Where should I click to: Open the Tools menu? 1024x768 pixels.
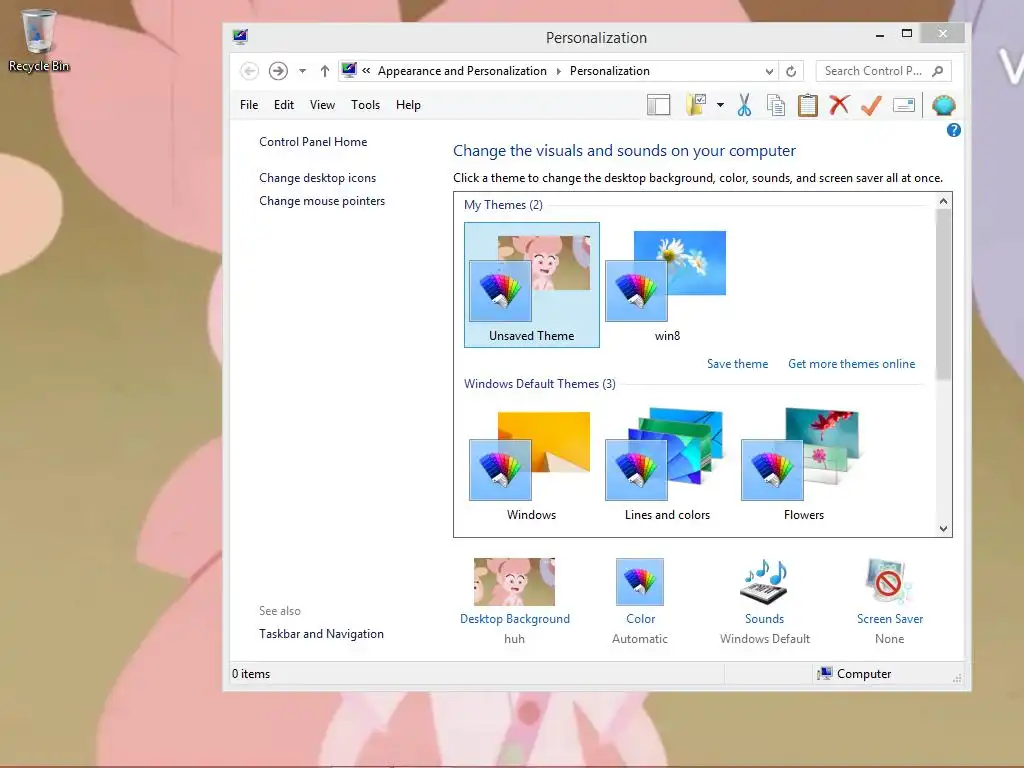click(x=365, y=104)
